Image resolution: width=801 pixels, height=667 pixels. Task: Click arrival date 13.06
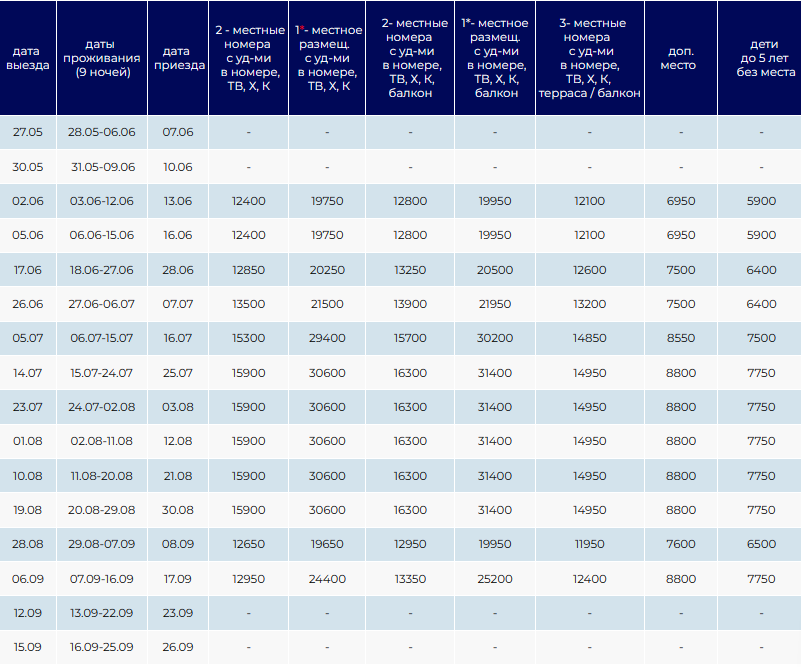click(x=178, y=201)
